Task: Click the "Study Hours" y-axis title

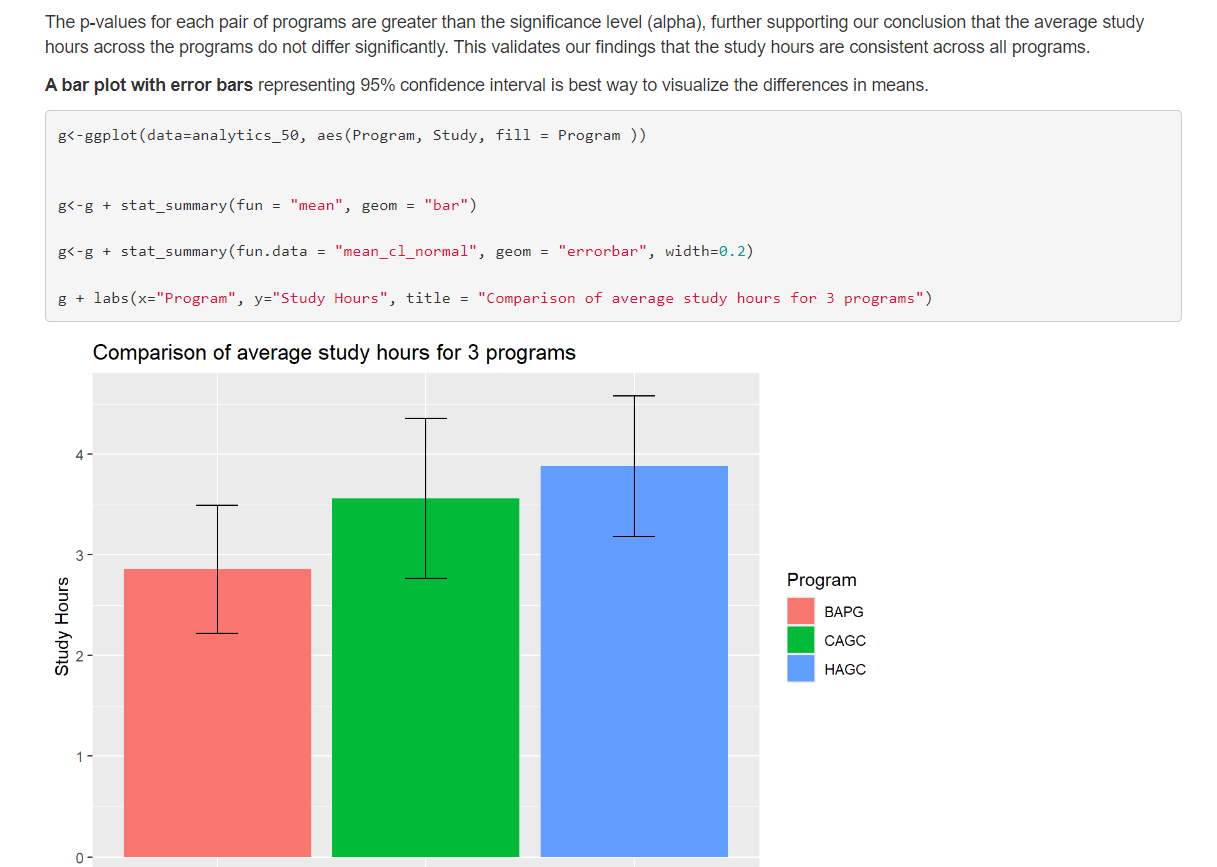Action: click(x=62, y=626)
